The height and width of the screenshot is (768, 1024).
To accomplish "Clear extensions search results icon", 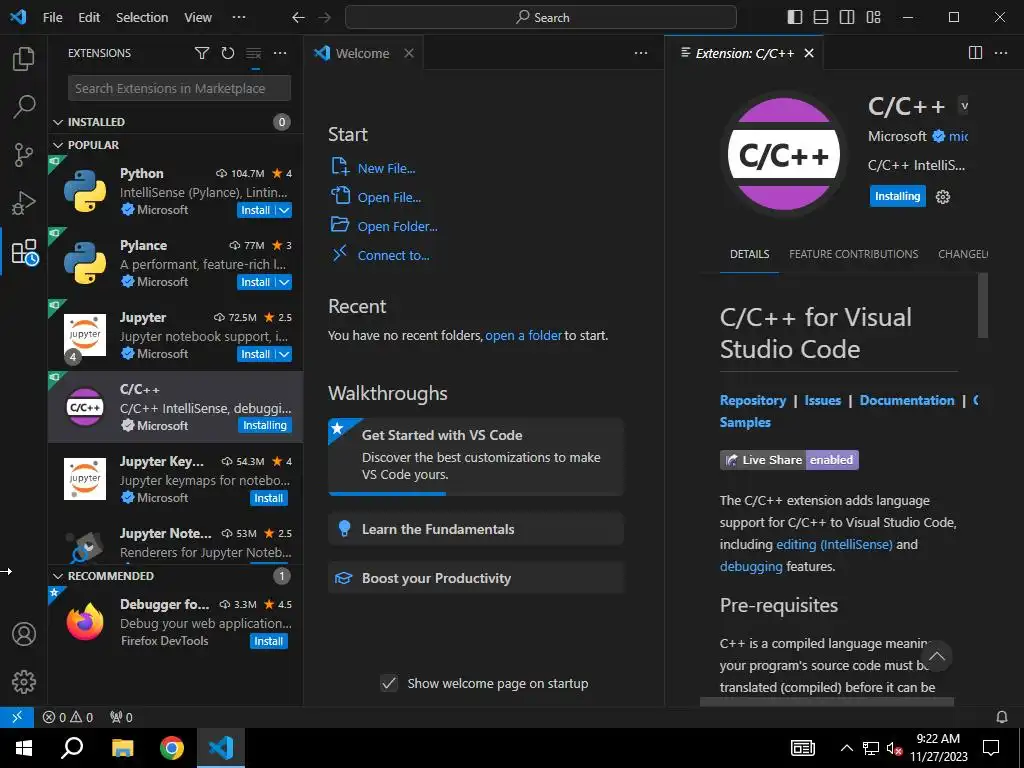I will point(253,53).
